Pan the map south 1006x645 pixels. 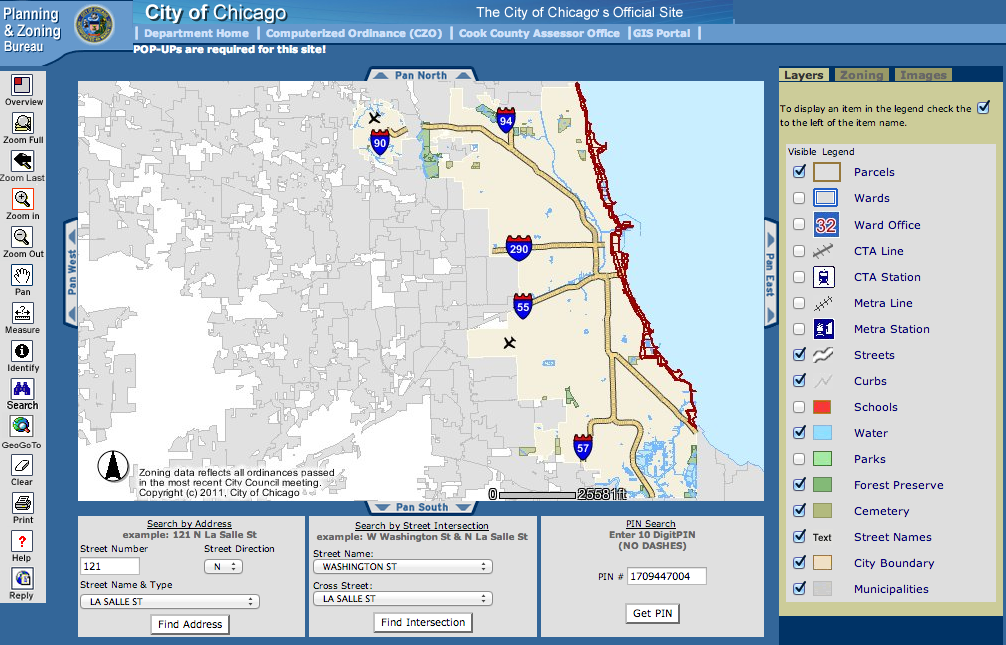coord(422,507)
